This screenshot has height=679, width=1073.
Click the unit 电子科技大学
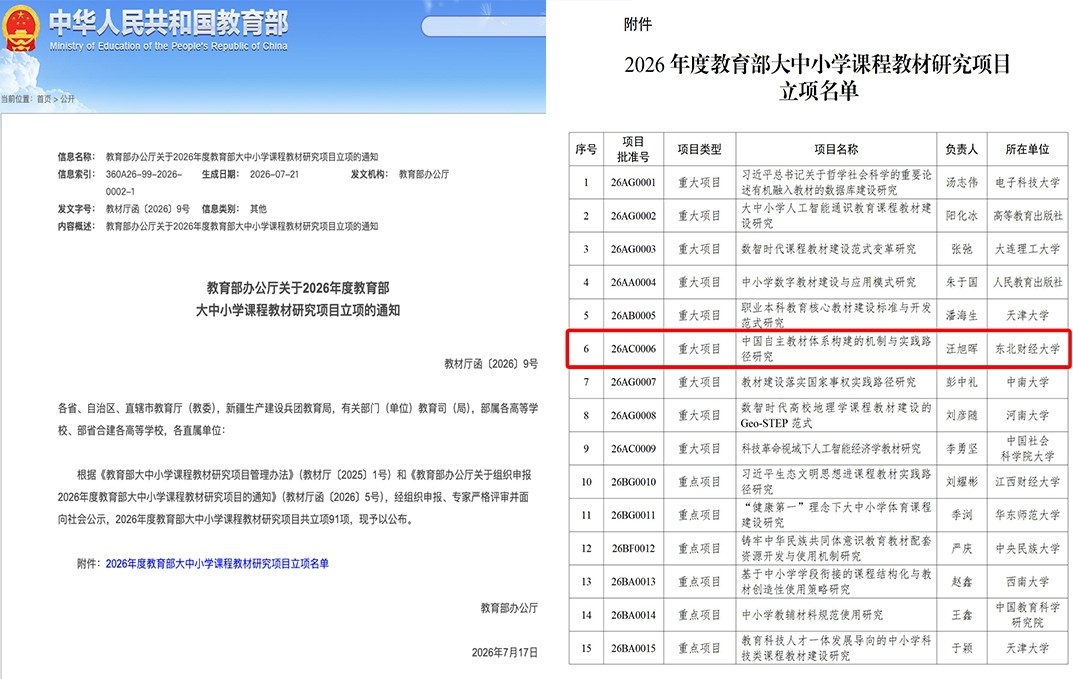(1027, 183)
